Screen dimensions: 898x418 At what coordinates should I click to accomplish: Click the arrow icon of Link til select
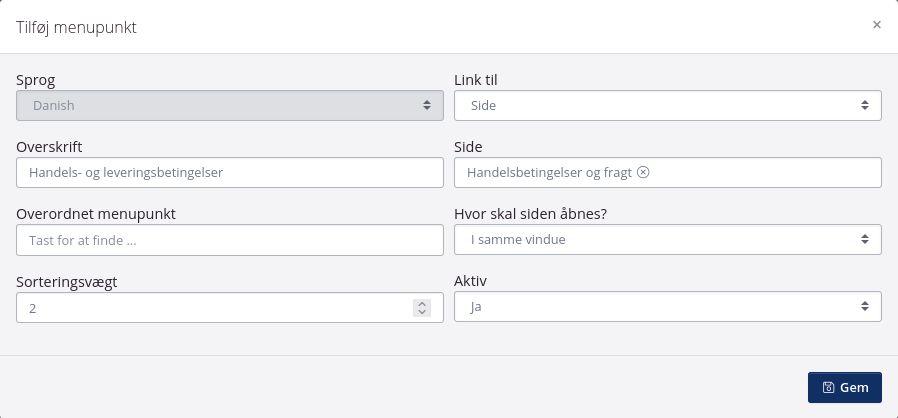(x=865, y=105)
